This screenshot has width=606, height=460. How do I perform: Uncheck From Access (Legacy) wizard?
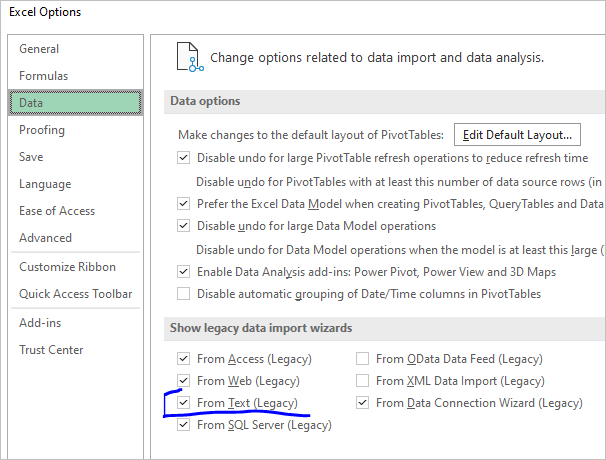(x=183, y=358)
